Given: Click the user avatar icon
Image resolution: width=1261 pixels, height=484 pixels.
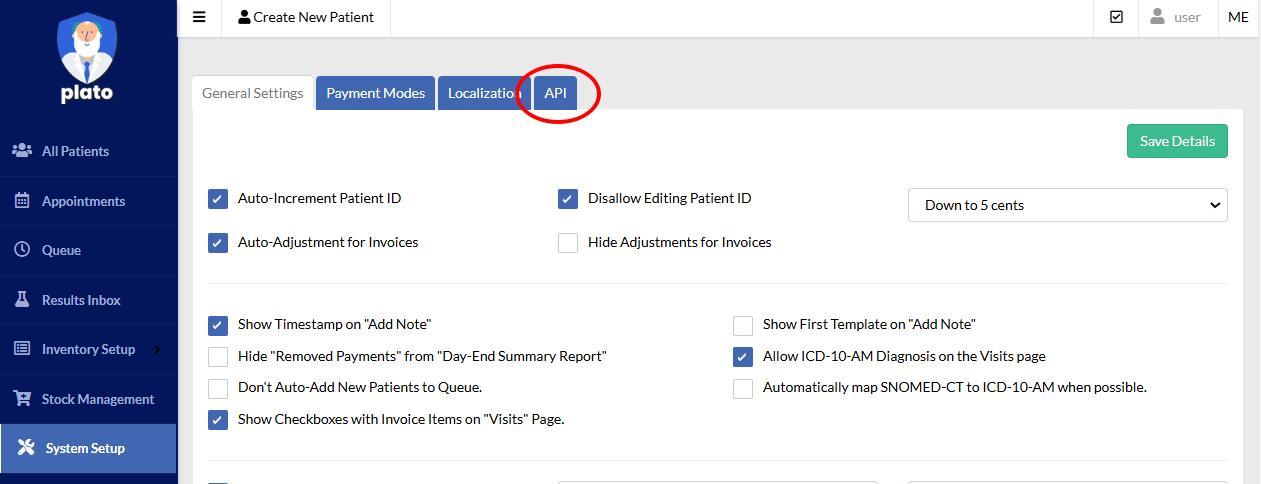Looking at the screenshot, I should [1158, 17].
